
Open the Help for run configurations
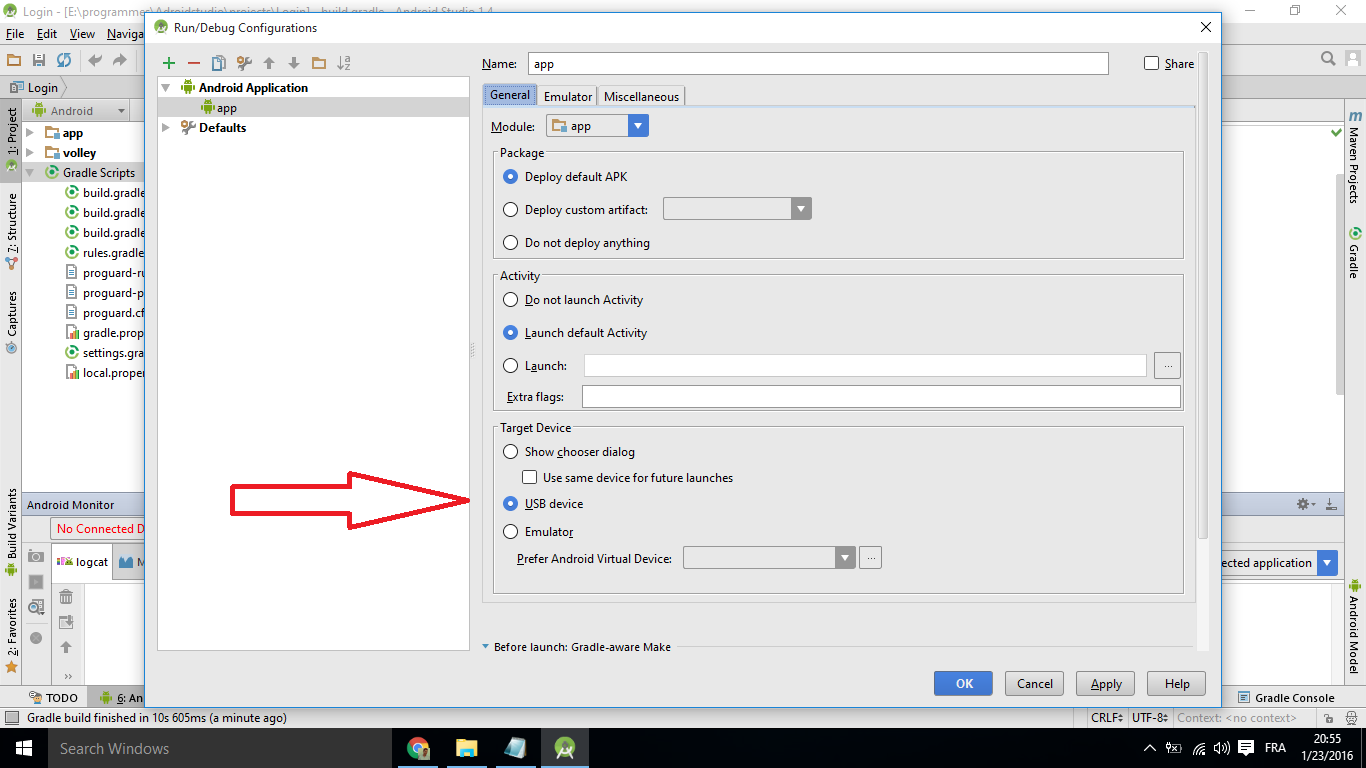1175,683
